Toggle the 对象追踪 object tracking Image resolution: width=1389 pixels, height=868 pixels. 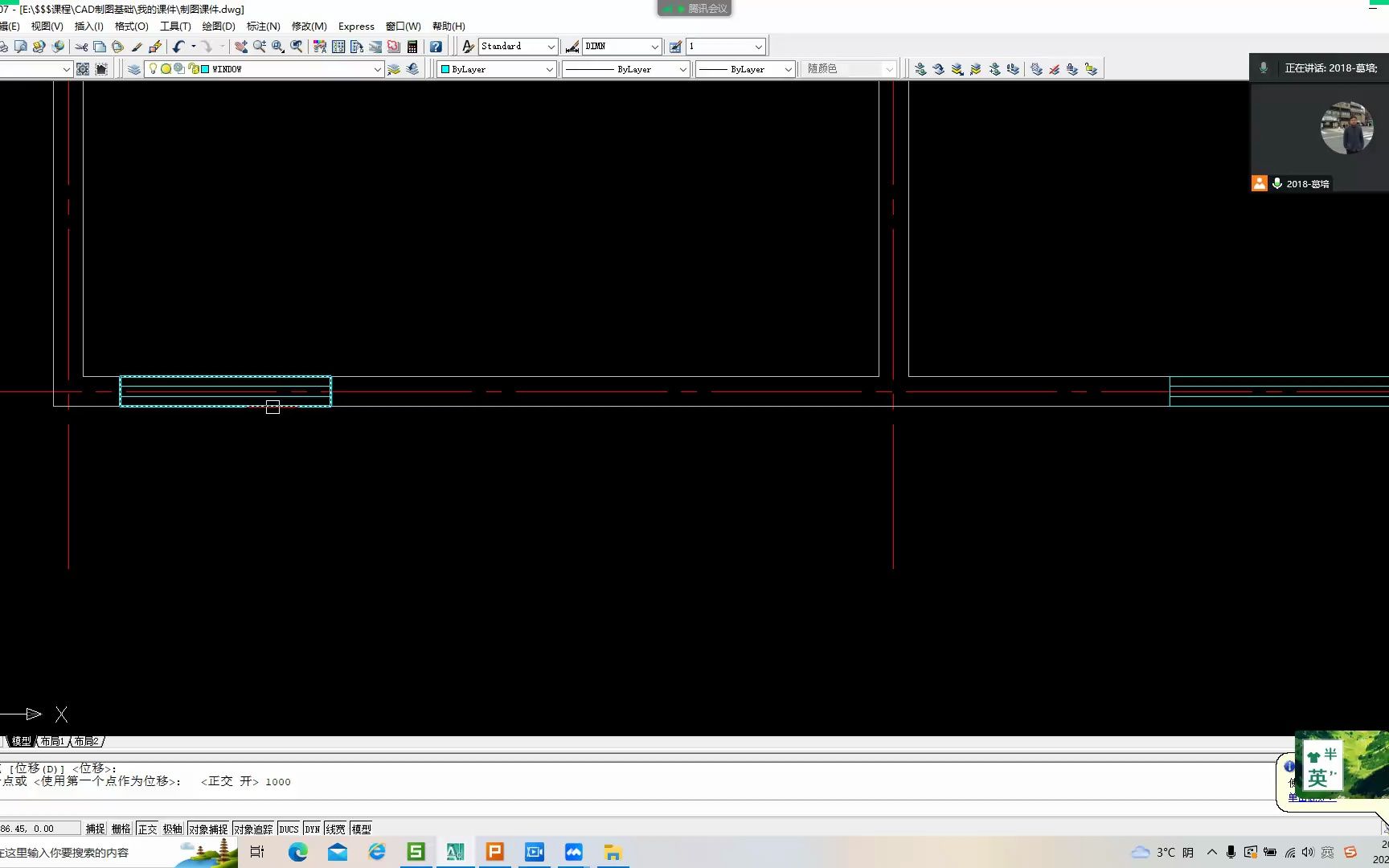(x=253, y=829)
